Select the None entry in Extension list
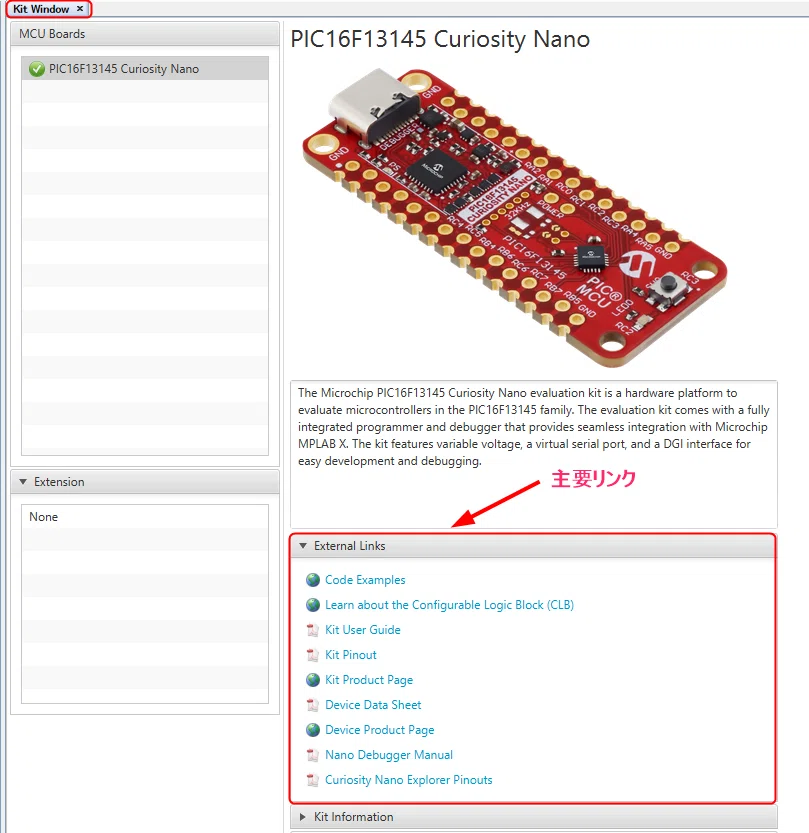This screenshot has width=809, height=833. 145,516
